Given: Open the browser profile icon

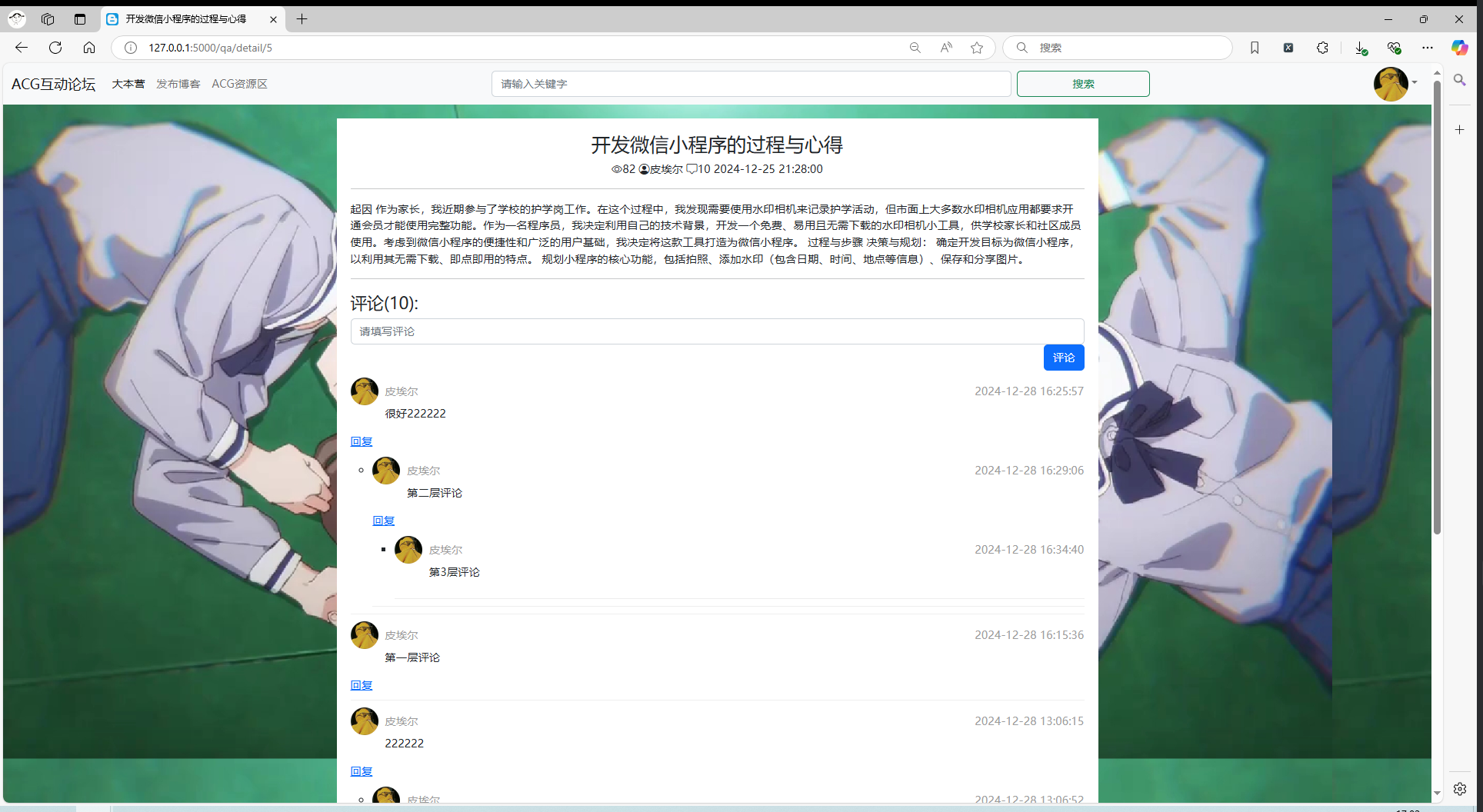Looking at the screenshot, I should coord(17,19).
